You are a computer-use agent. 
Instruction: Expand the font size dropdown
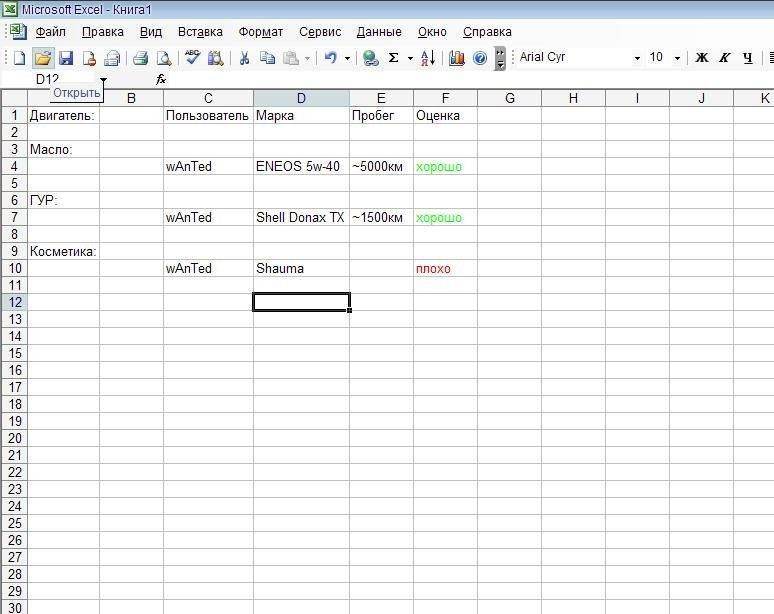(677, 58)
